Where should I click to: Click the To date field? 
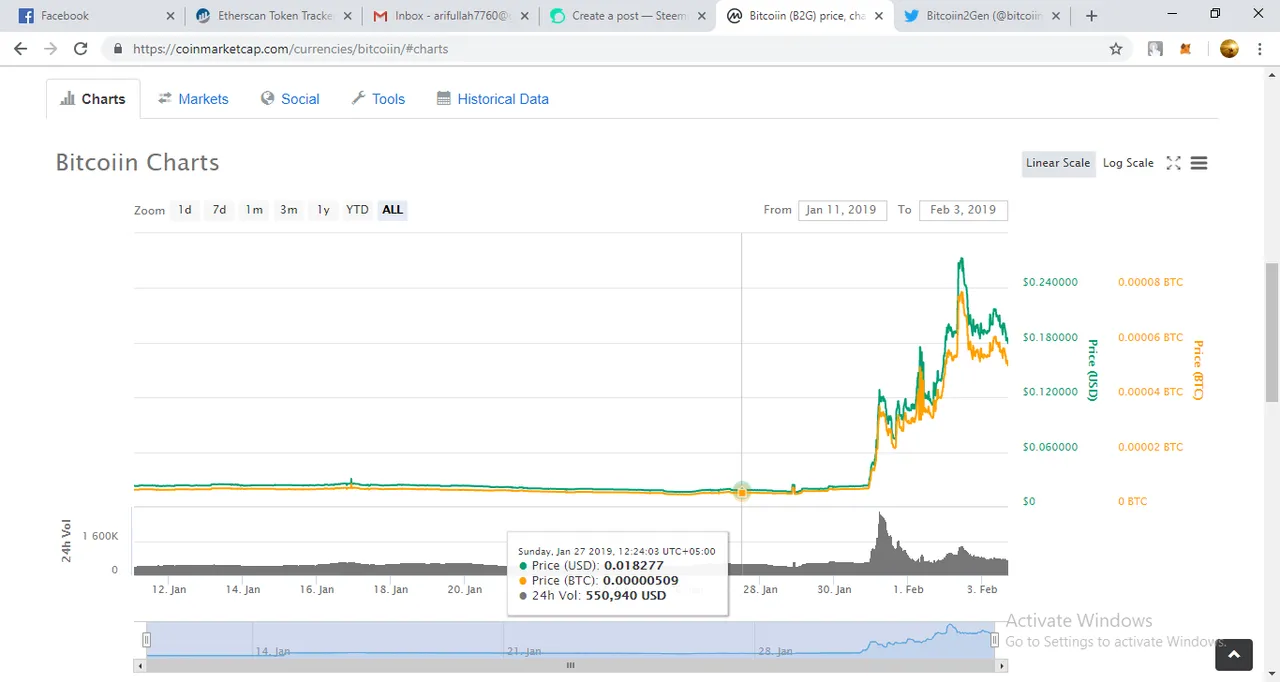point(963,210)
